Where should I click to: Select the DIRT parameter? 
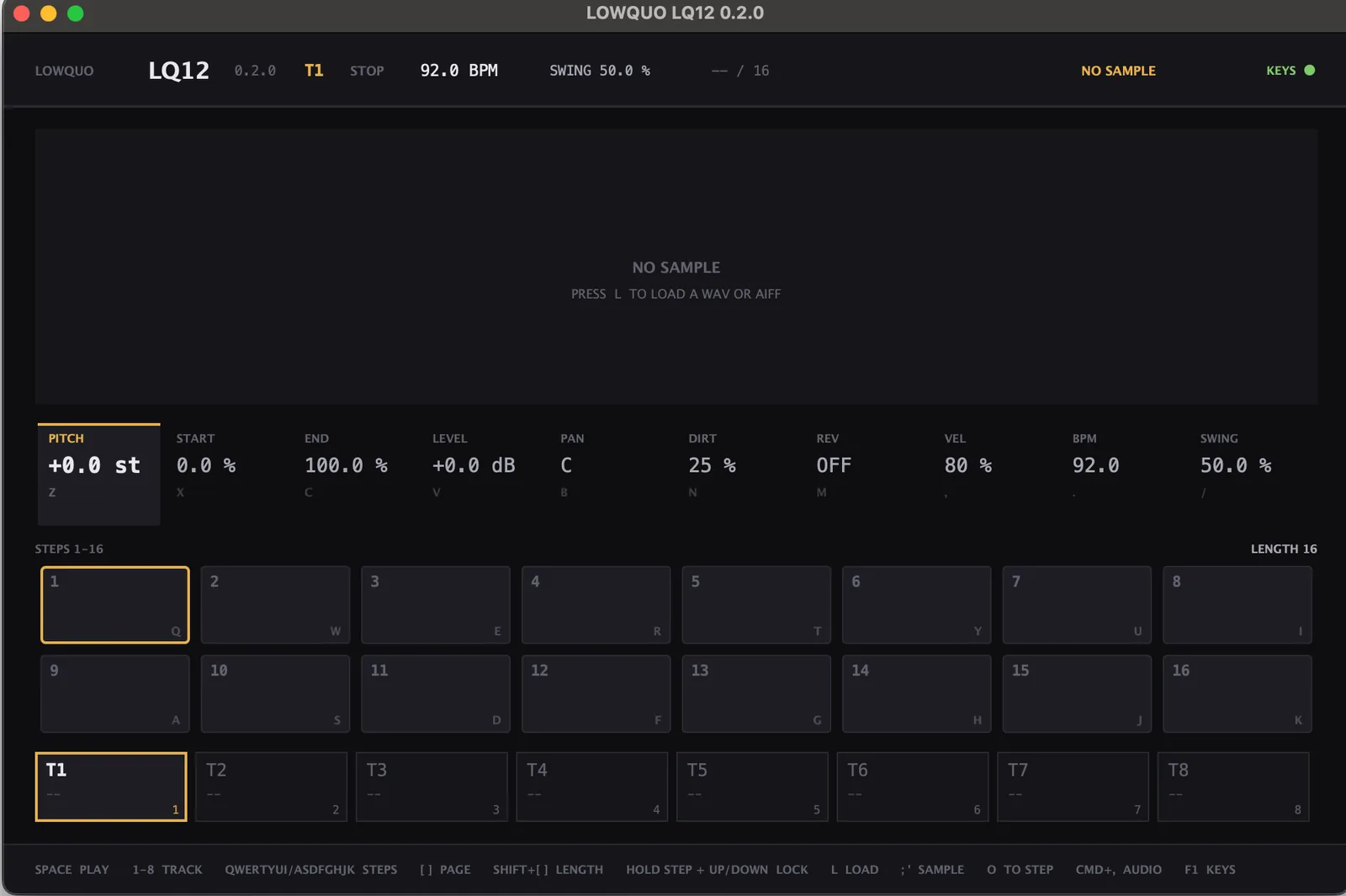[739, 475]
